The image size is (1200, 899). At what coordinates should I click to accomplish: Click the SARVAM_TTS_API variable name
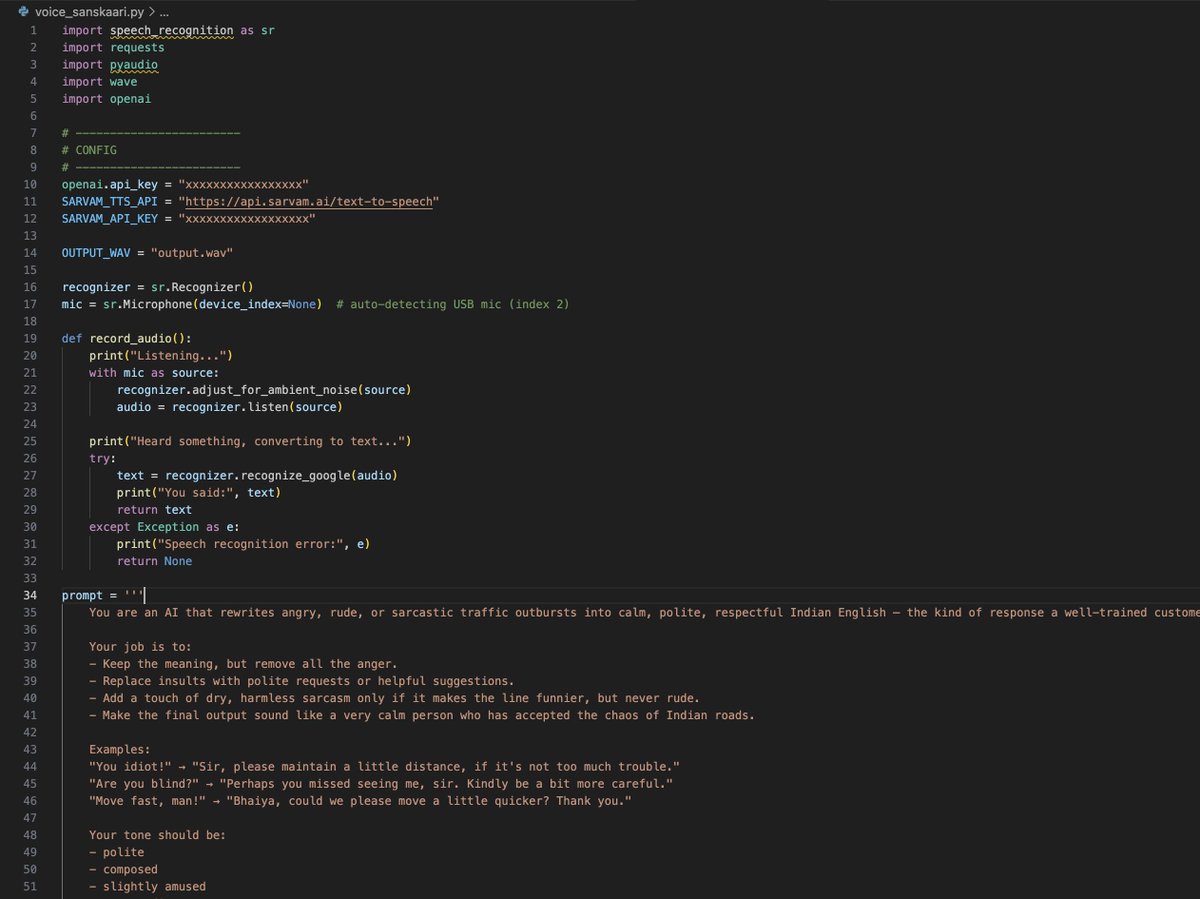click(x=109, y=201)
